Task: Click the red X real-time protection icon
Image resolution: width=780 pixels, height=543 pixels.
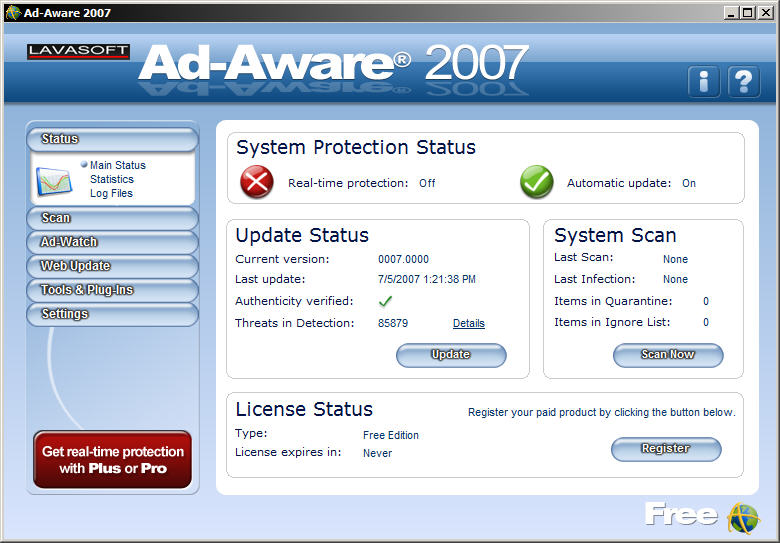Action: pos(257,182)
